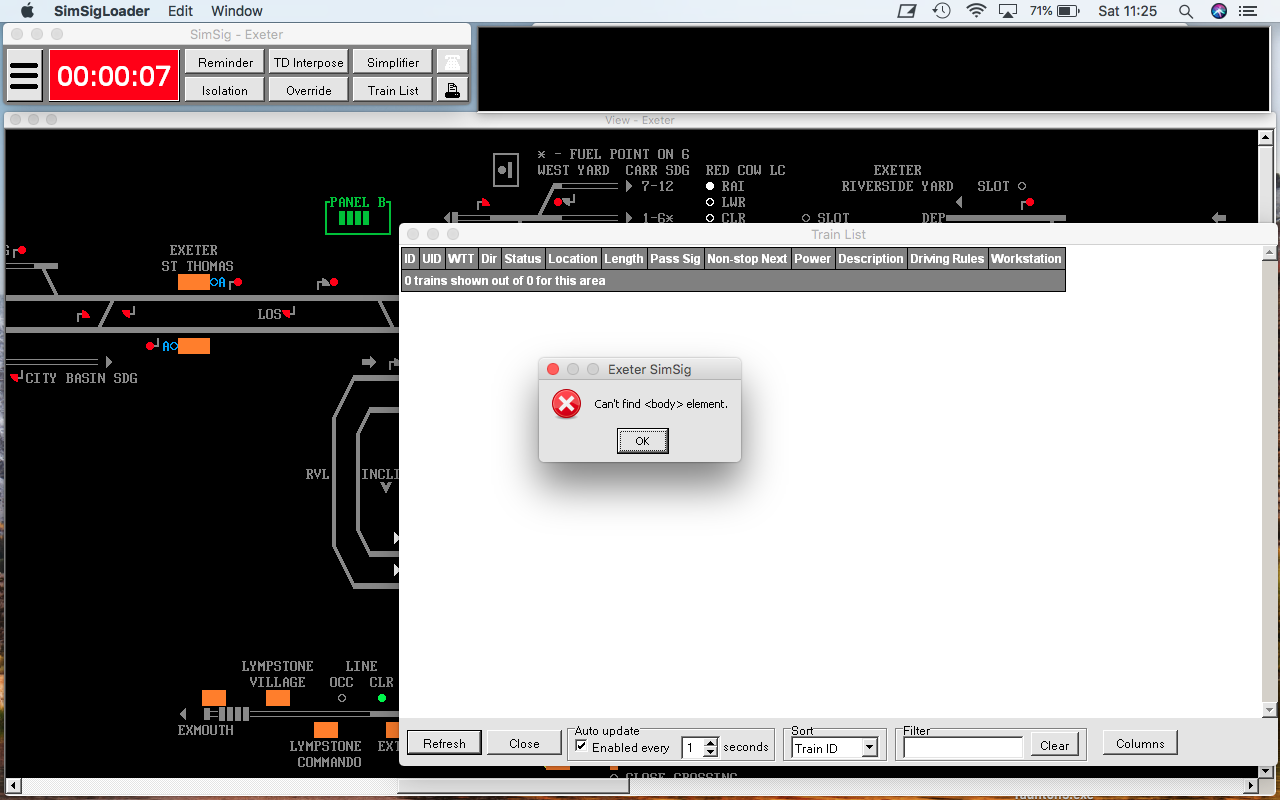
Task: Open the Window menu
Action: (x=237, y=11)
